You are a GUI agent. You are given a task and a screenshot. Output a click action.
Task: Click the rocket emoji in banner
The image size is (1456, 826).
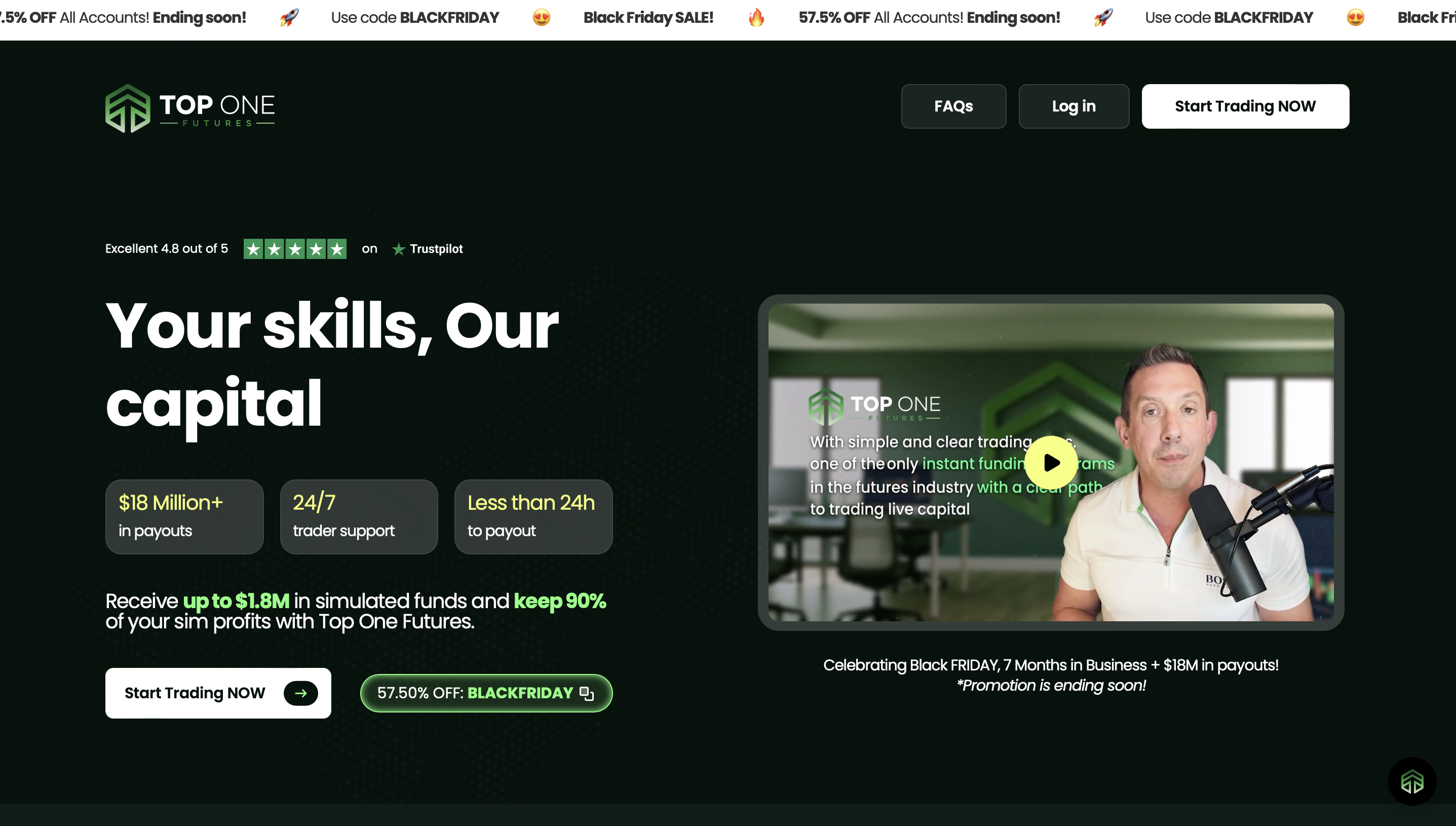pyautogui.click(x=289, y=18)
